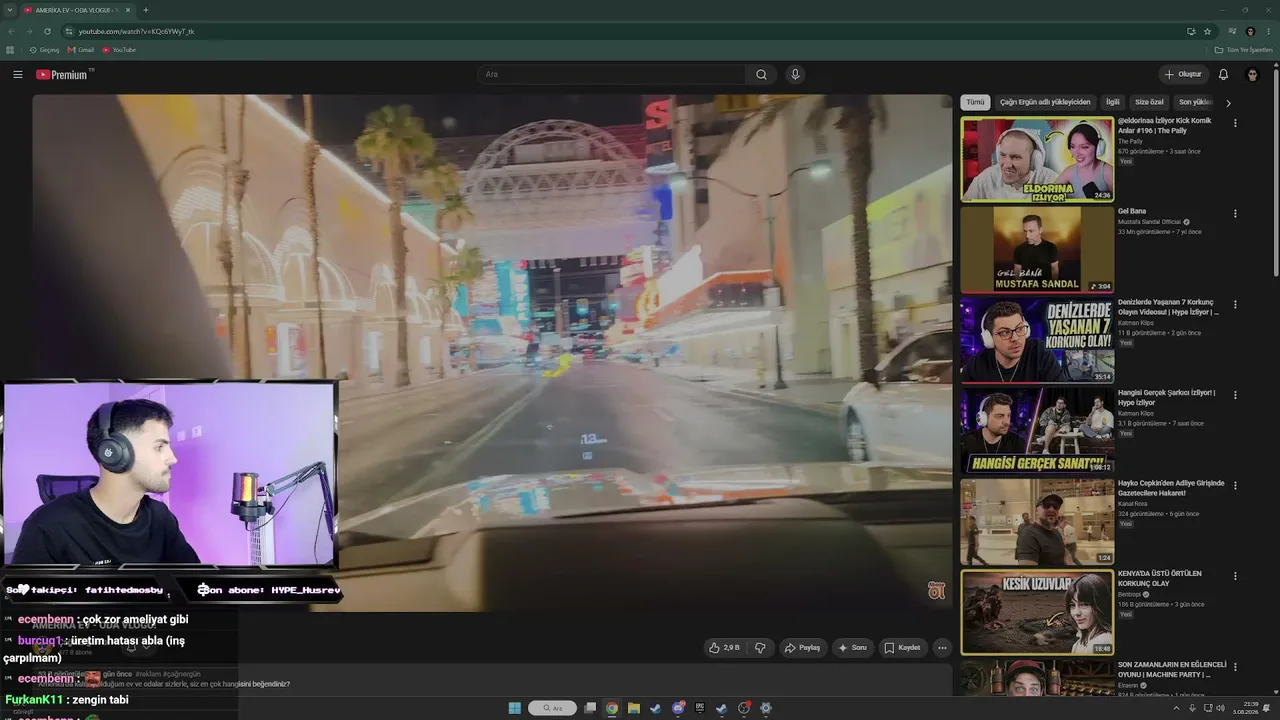
Task: Open the YouTube account avatar menu
Action: click(1252, 75)
